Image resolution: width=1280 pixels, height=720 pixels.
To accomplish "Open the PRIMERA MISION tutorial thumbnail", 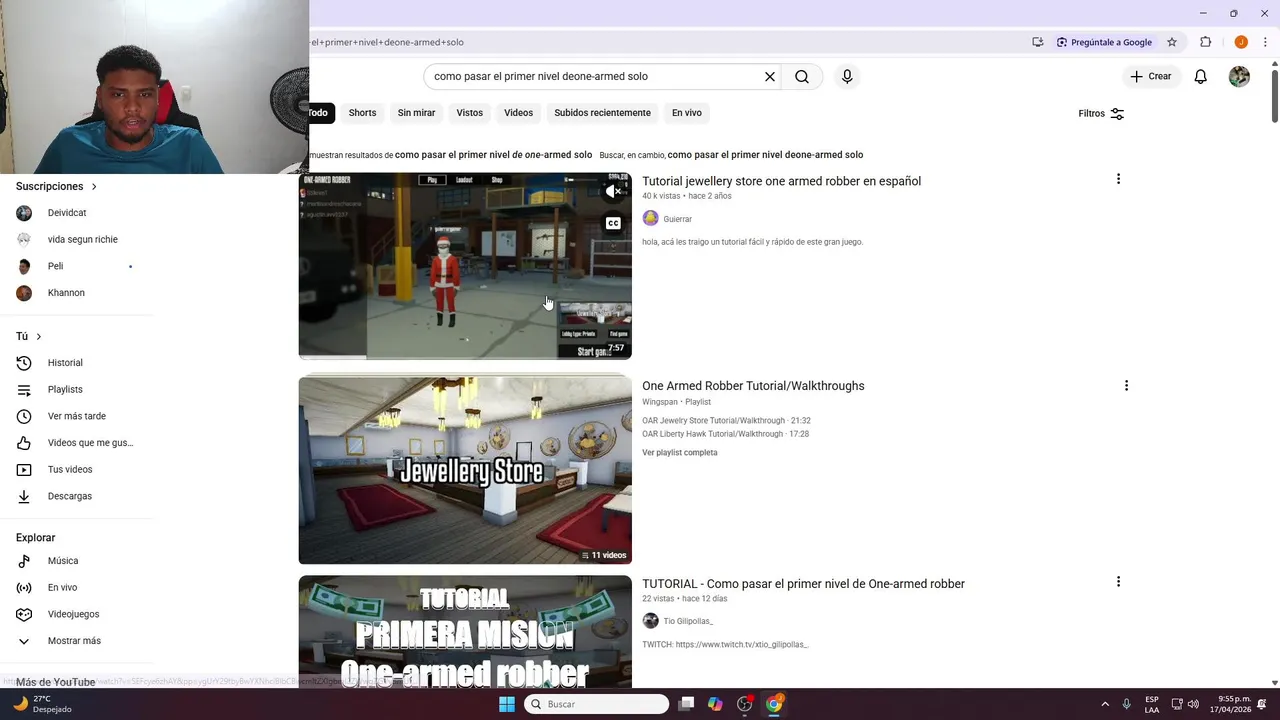I will (x=465, y=631).
